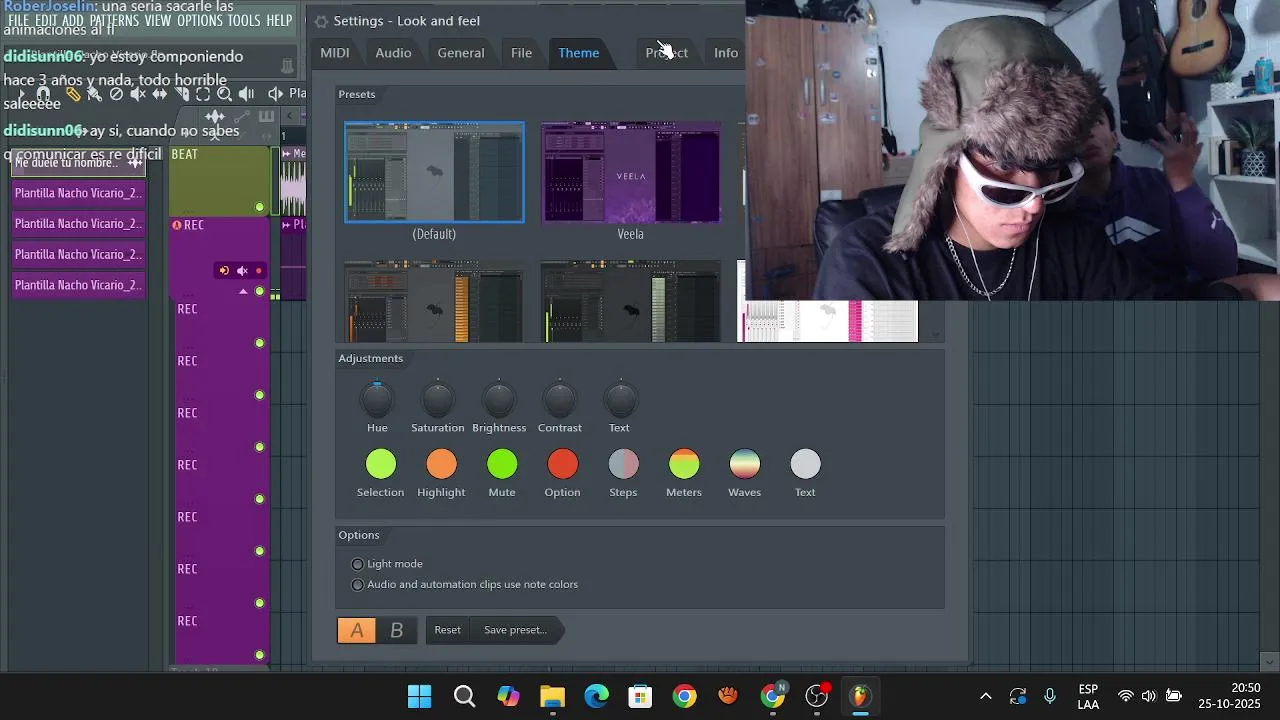Switch to theme slot A
The height and width of the screenshot is (720, 1280).
(357, 630)
